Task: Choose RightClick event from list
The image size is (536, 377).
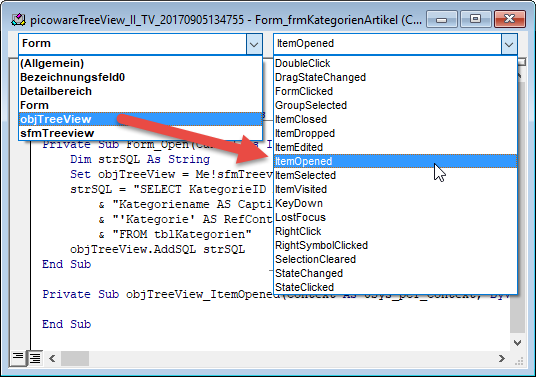Action: [x=396, y=231]
